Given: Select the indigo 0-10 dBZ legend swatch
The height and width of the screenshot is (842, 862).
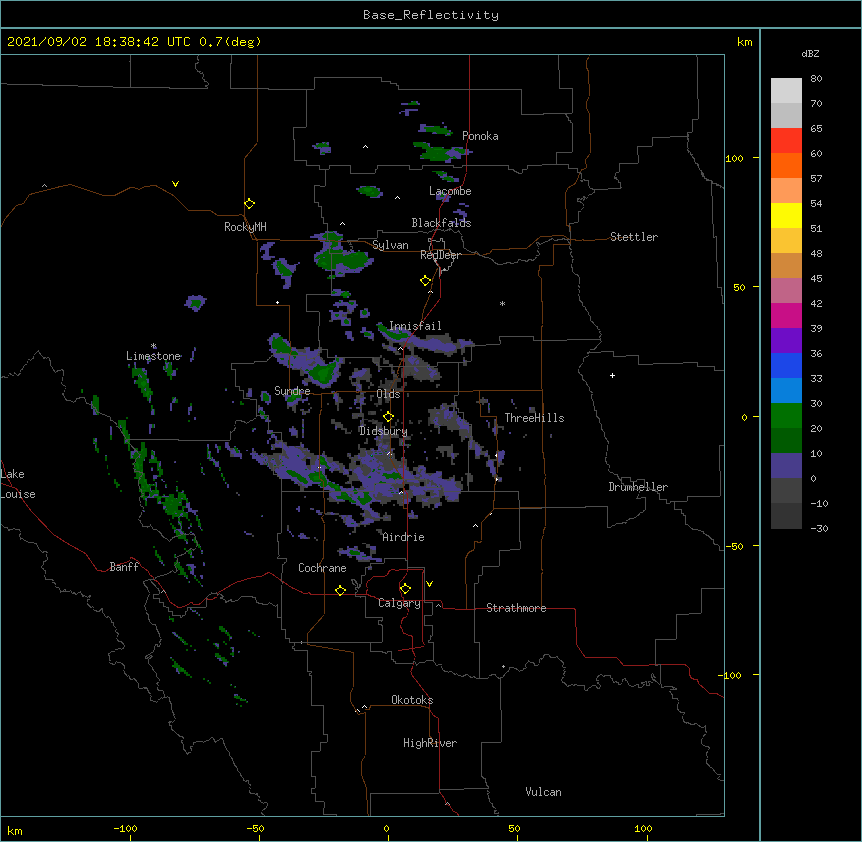Looking at the screenshot, I should tap(786, 466).
